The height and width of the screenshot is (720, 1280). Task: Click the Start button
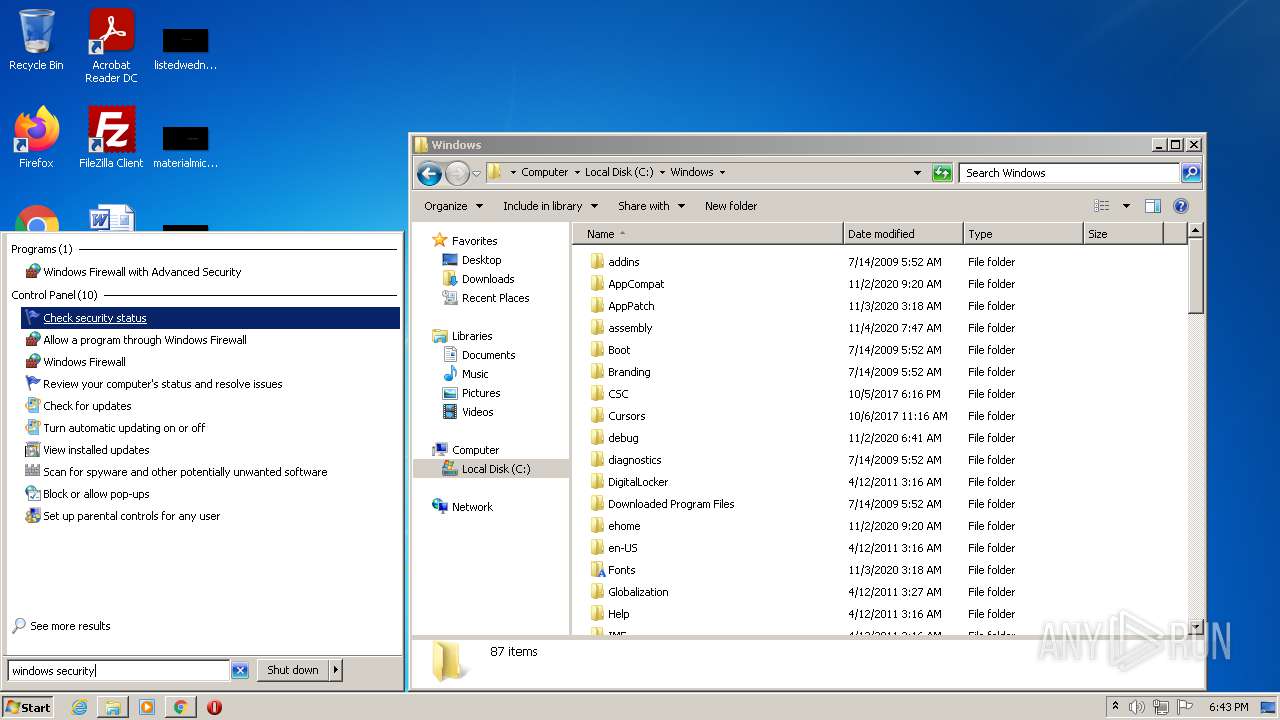27,707
